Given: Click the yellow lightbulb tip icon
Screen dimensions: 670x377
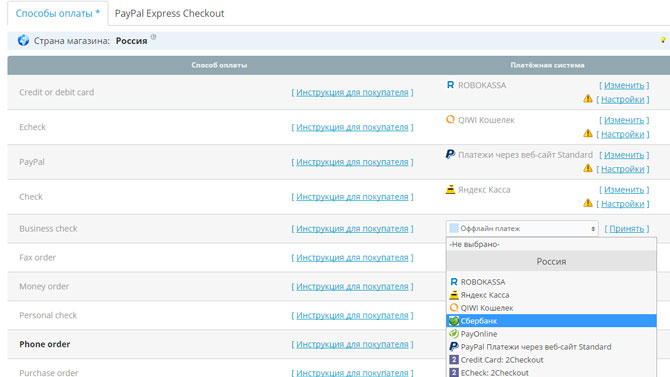Looking at the screenshot, I should click(x=663, y=40).
